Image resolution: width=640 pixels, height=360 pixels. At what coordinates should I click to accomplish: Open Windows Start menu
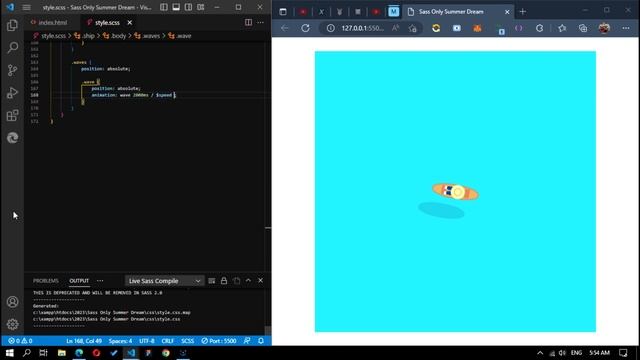[9, 353]
